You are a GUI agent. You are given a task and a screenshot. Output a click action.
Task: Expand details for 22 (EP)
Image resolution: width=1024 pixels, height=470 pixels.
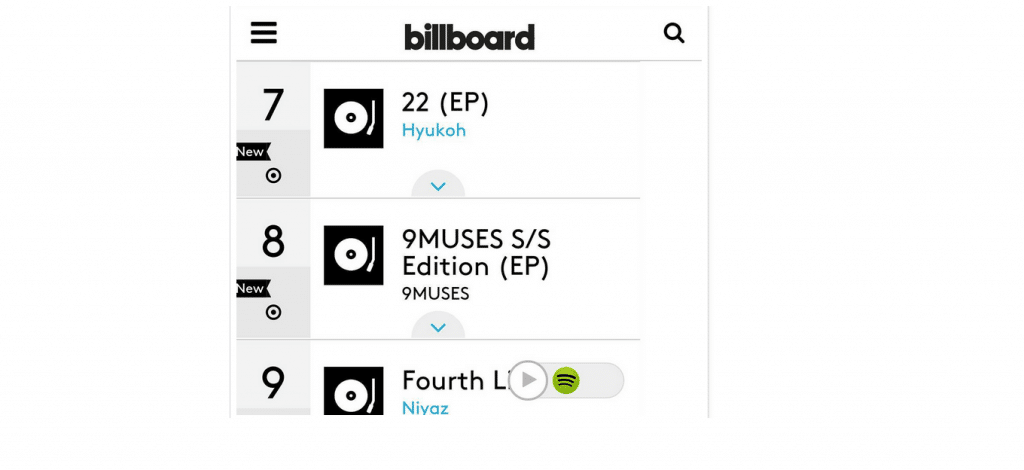pyautogui.click(x=438, y=186)
